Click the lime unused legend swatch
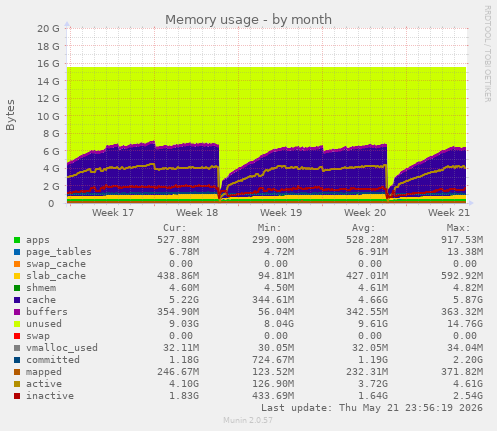 (17, 324)
